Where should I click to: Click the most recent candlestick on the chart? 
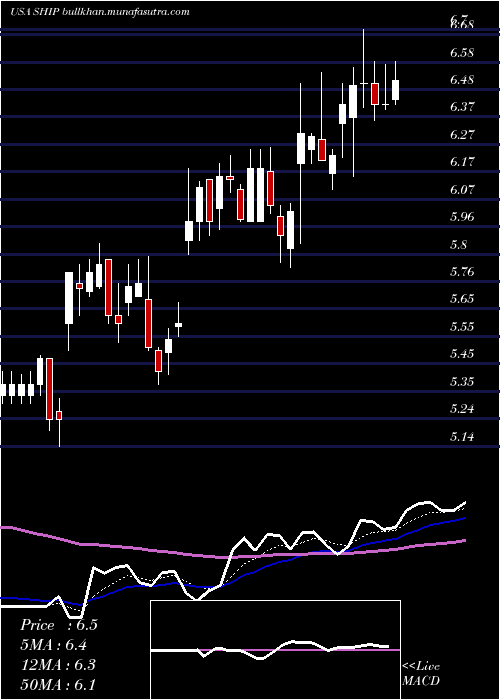[x=396, y=90]
